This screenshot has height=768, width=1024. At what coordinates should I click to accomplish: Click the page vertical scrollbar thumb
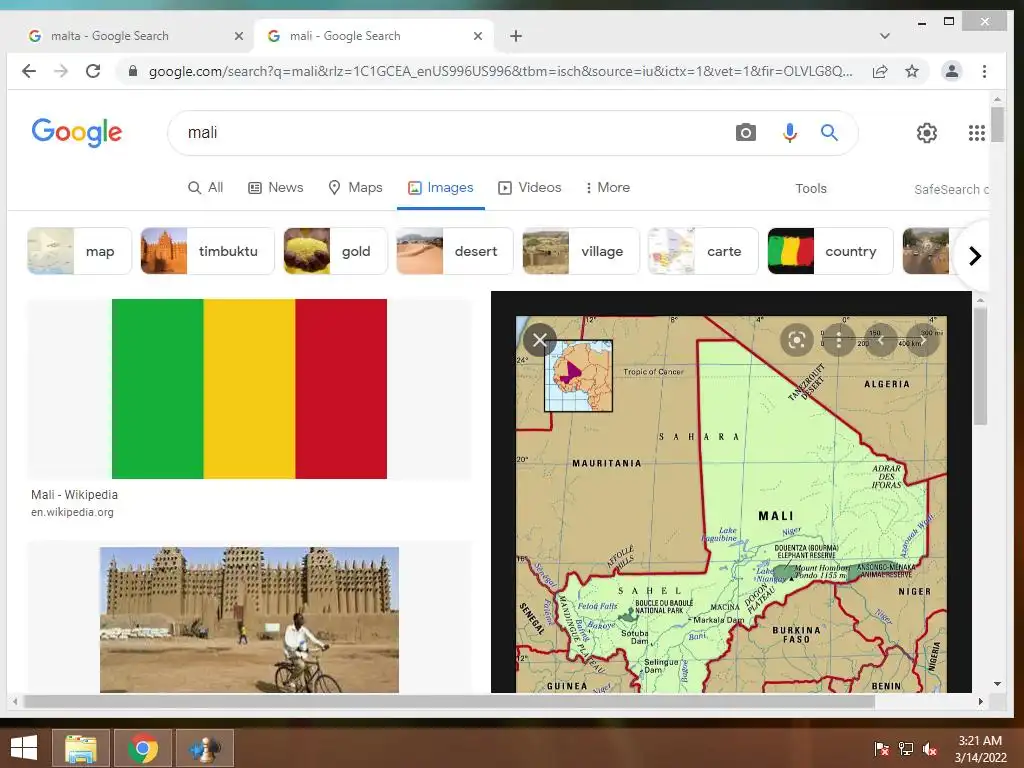coord(997,124)
